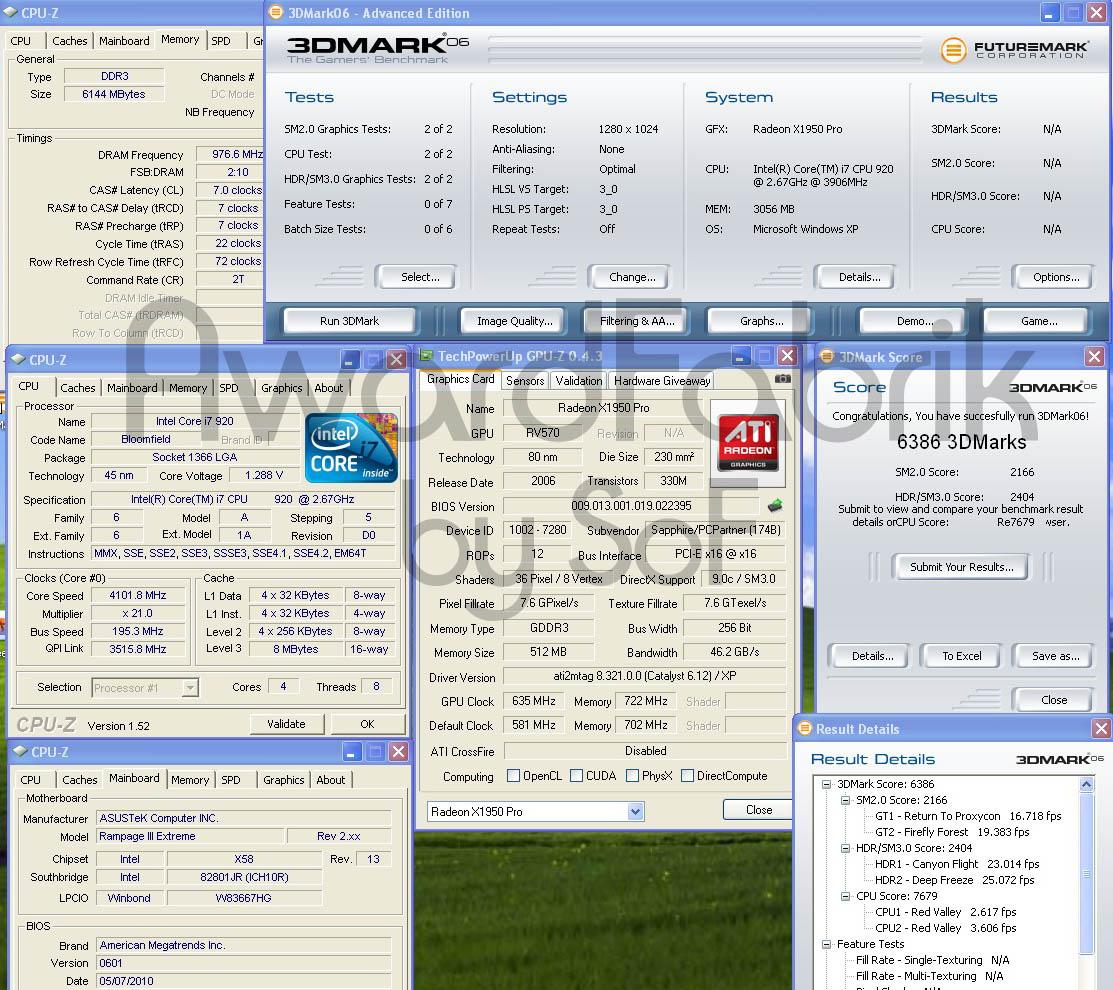Tick the DirectCompute checkbox in GPU-Z
Screen dimensions: 1113x990
687,776
